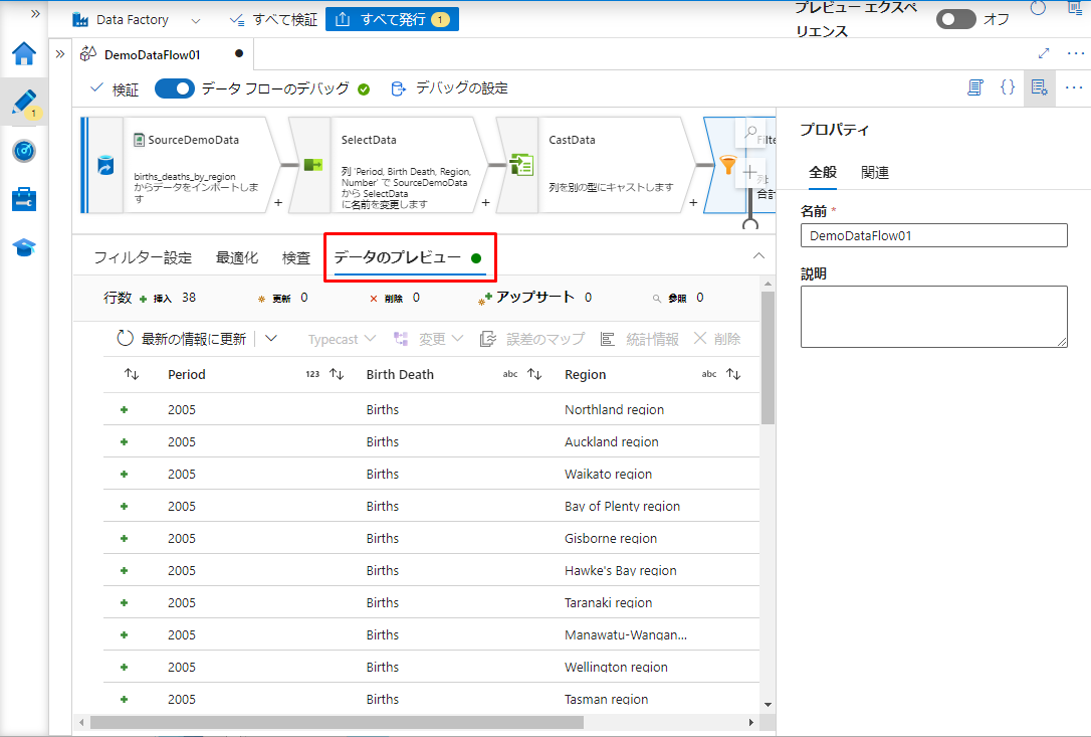Collapse the bottom settings panel chevron

(759, 256)
